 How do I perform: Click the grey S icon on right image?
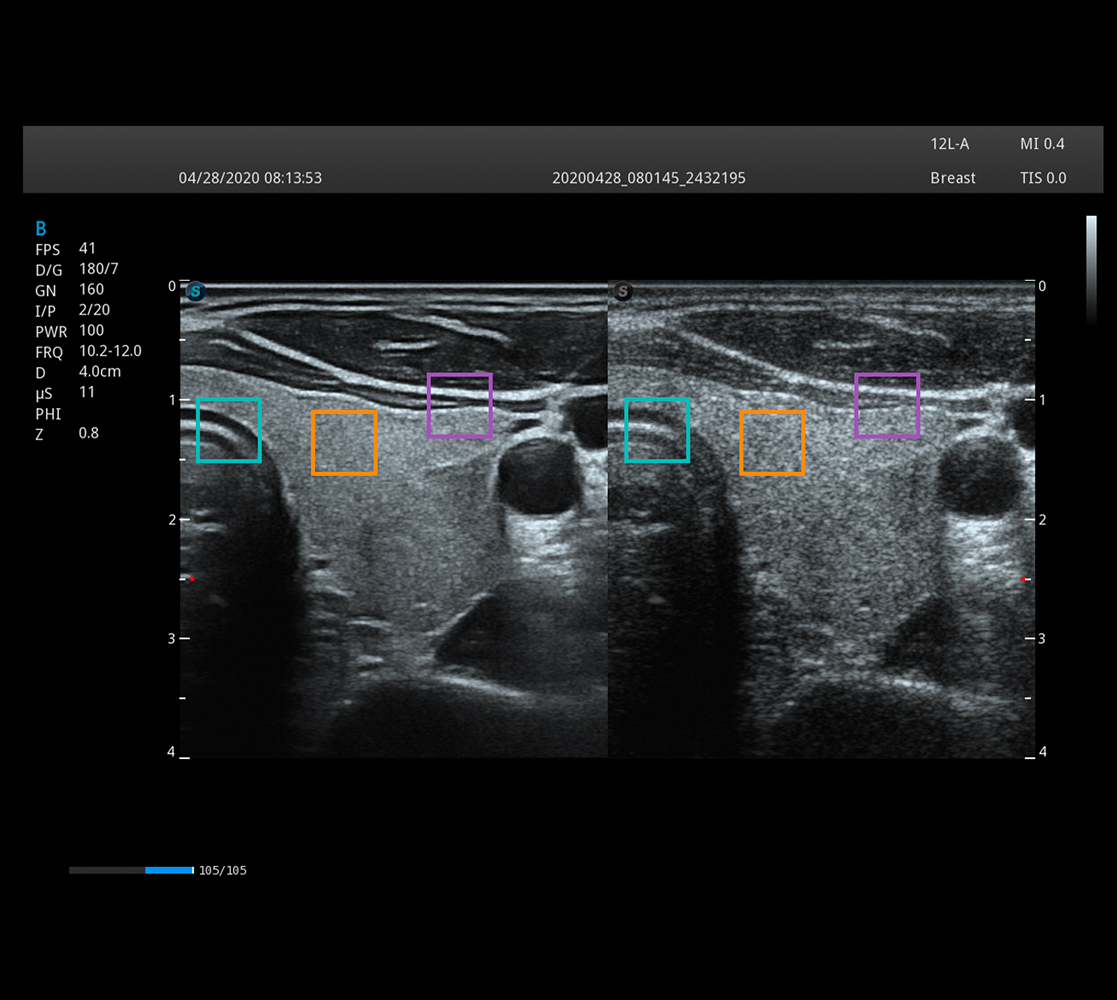pyautogui.click(x=623, y=291)
